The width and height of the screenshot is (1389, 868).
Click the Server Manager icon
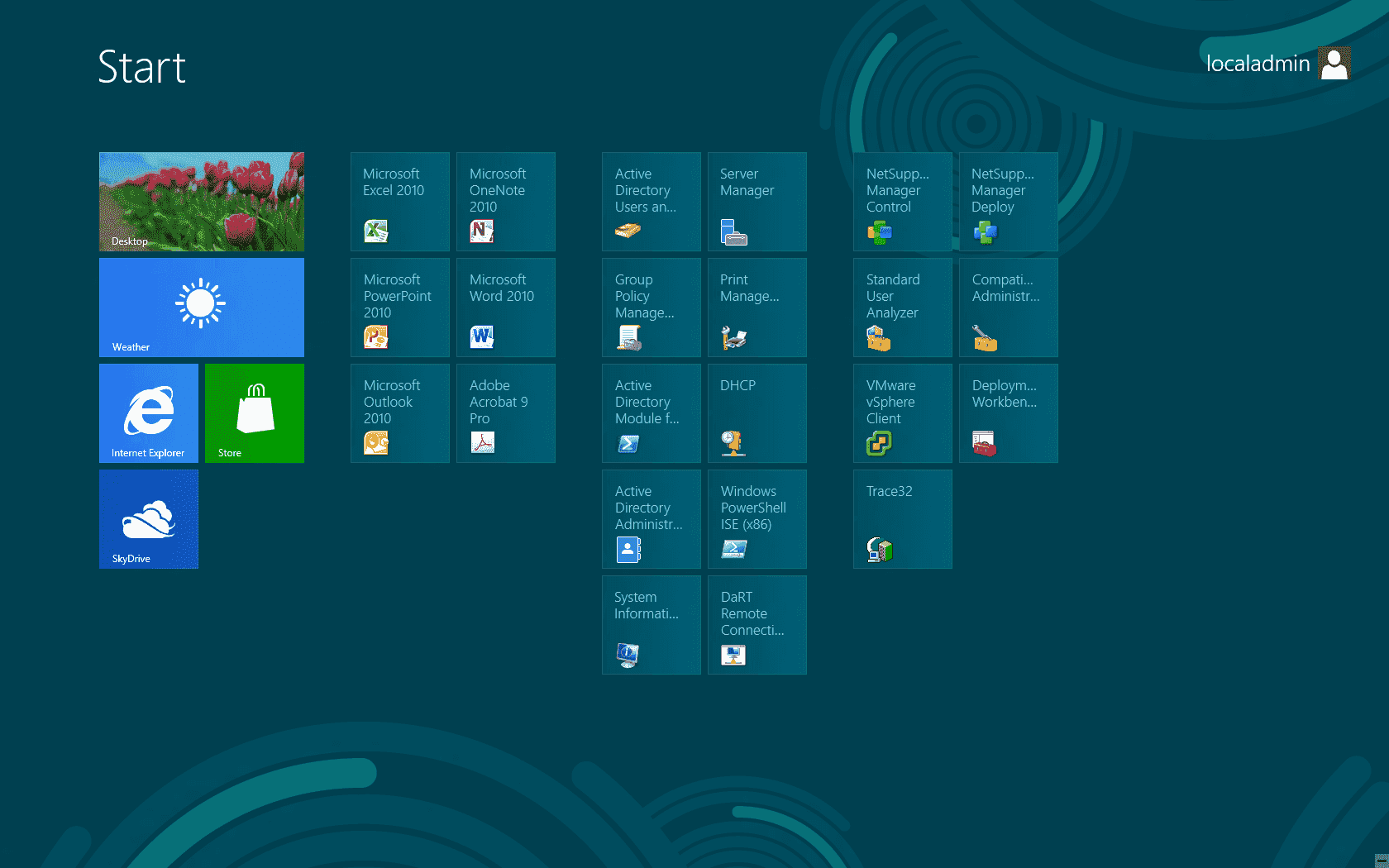733,231
